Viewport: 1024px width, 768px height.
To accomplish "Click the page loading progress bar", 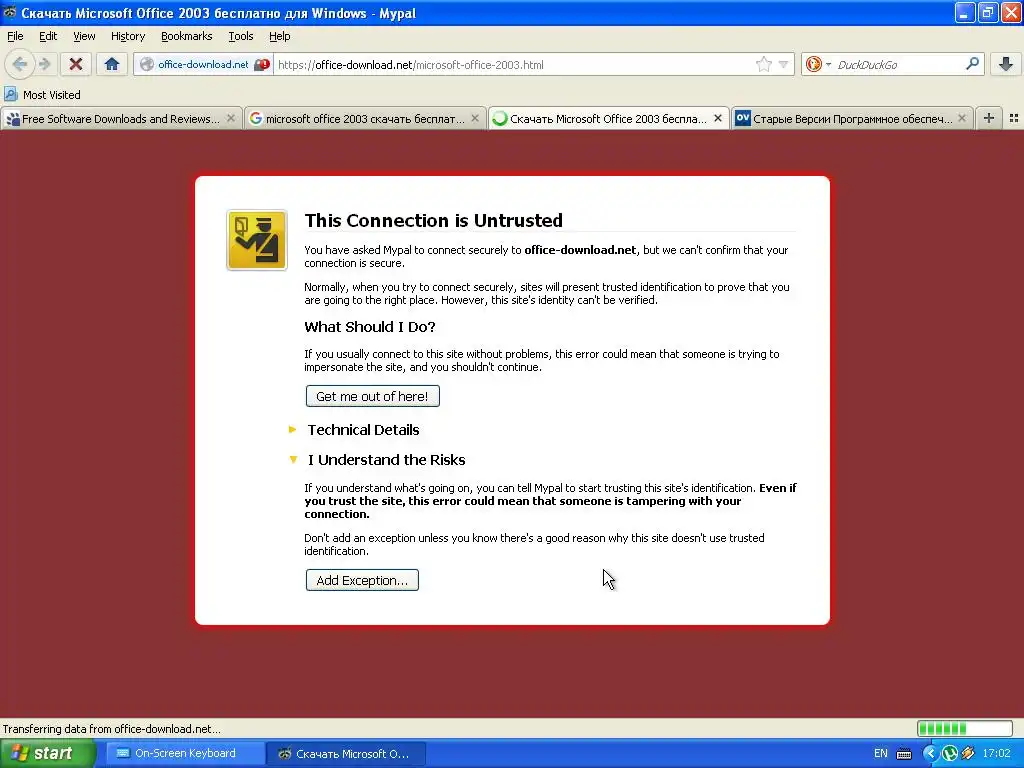I will (x=965, y=728).
